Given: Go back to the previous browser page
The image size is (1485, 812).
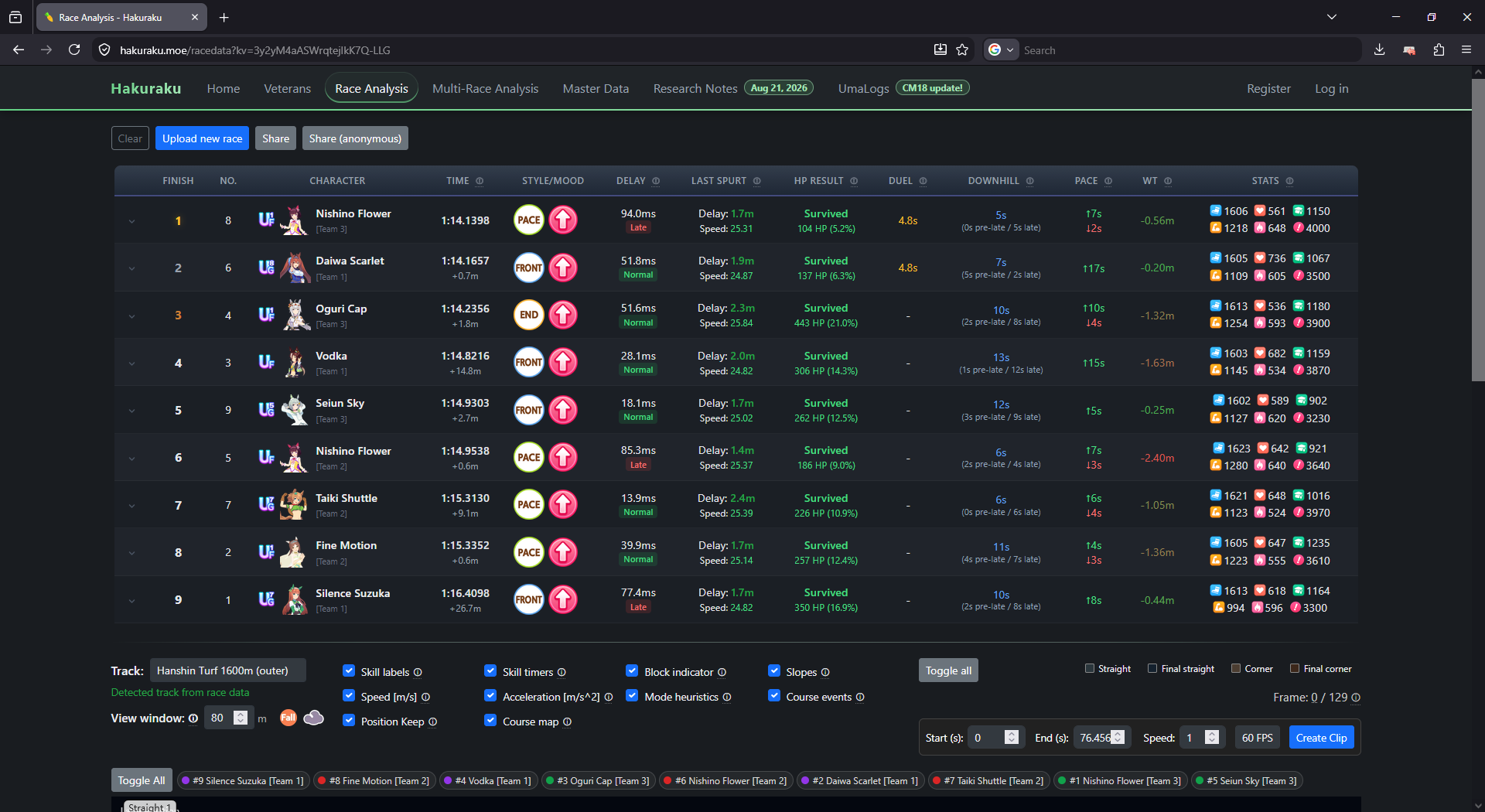Looking at the screenshot, I should pyautogui.click(x=19, y=49).
